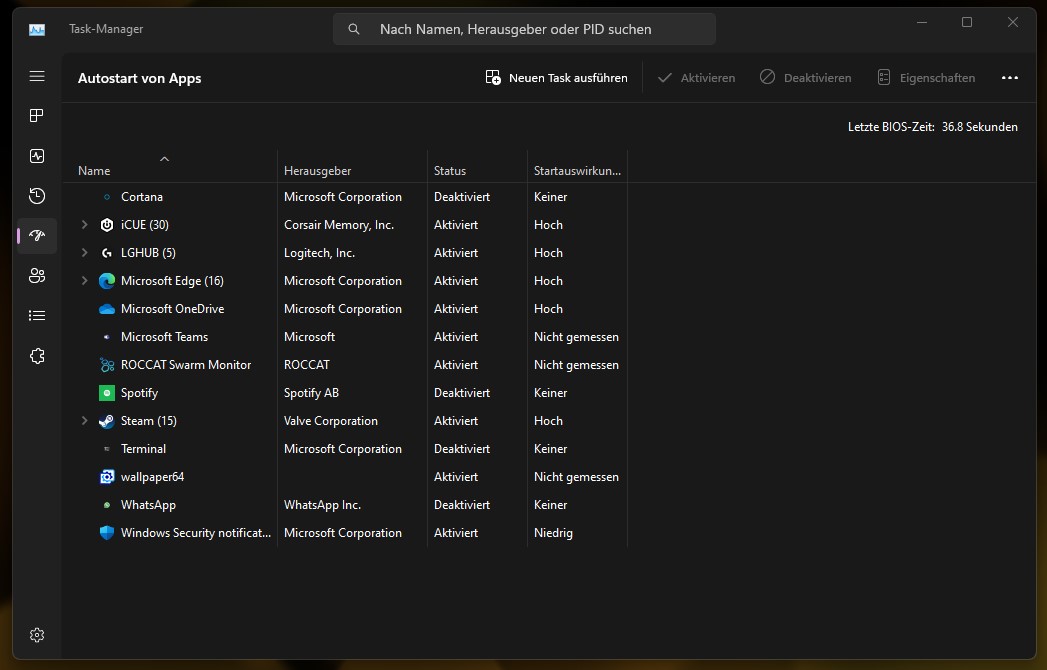Expand the iCUE (30) group
The image size is (1047, 670).
(84, 224)
